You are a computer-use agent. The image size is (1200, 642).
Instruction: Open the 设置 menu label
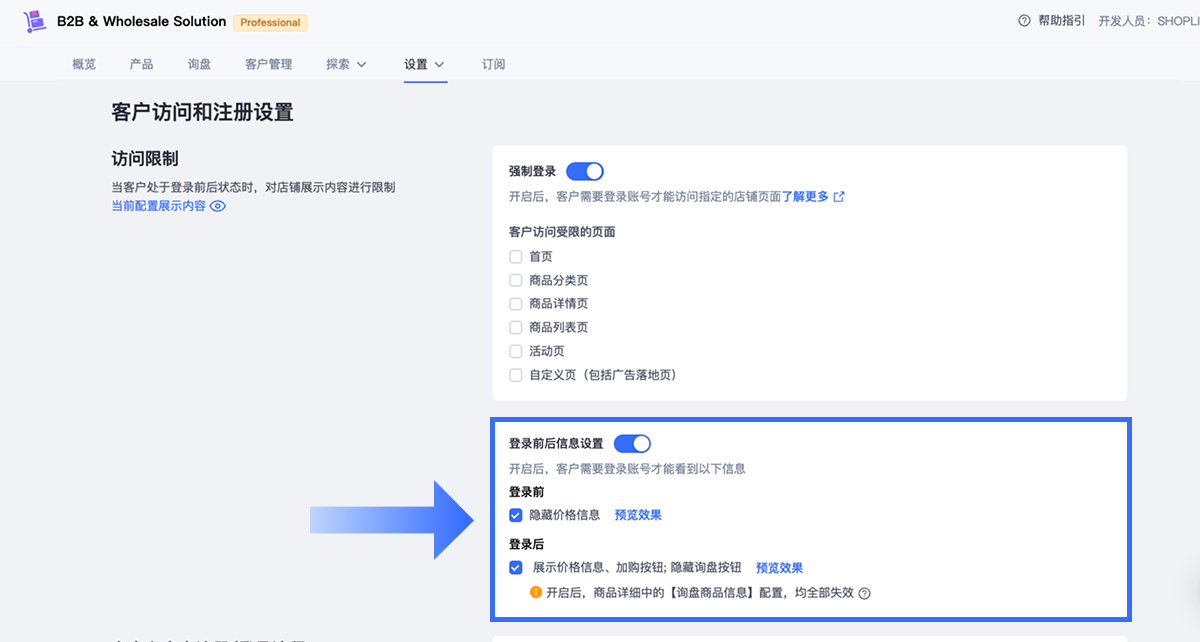[416, 64]
